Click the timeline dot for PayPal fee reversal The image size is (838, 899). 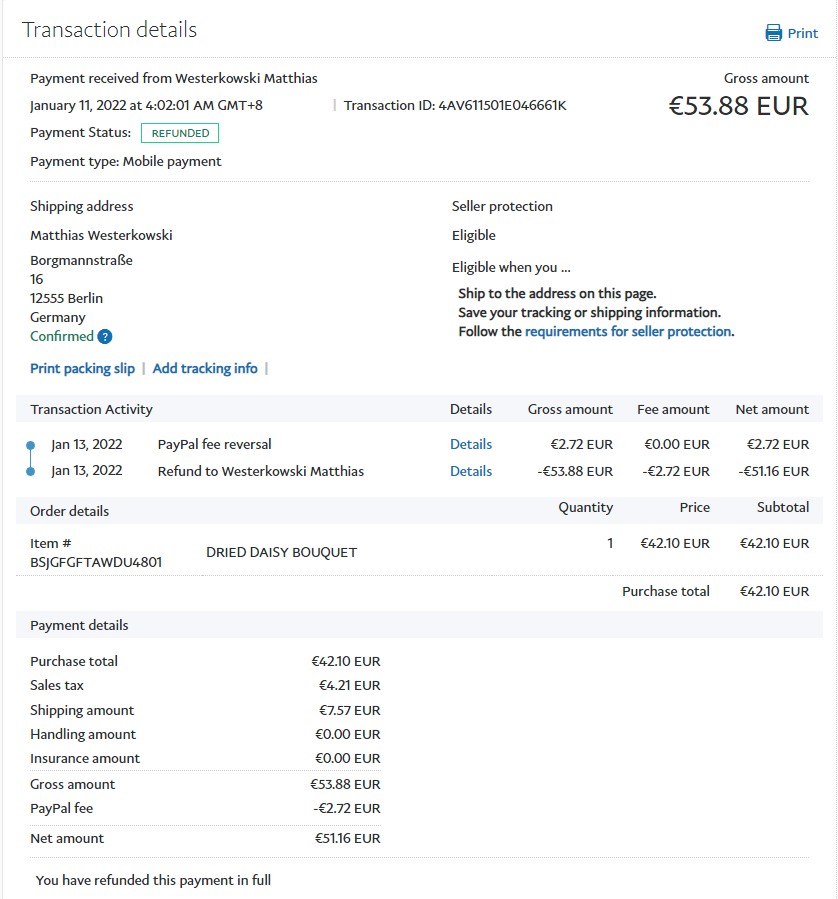30,445
